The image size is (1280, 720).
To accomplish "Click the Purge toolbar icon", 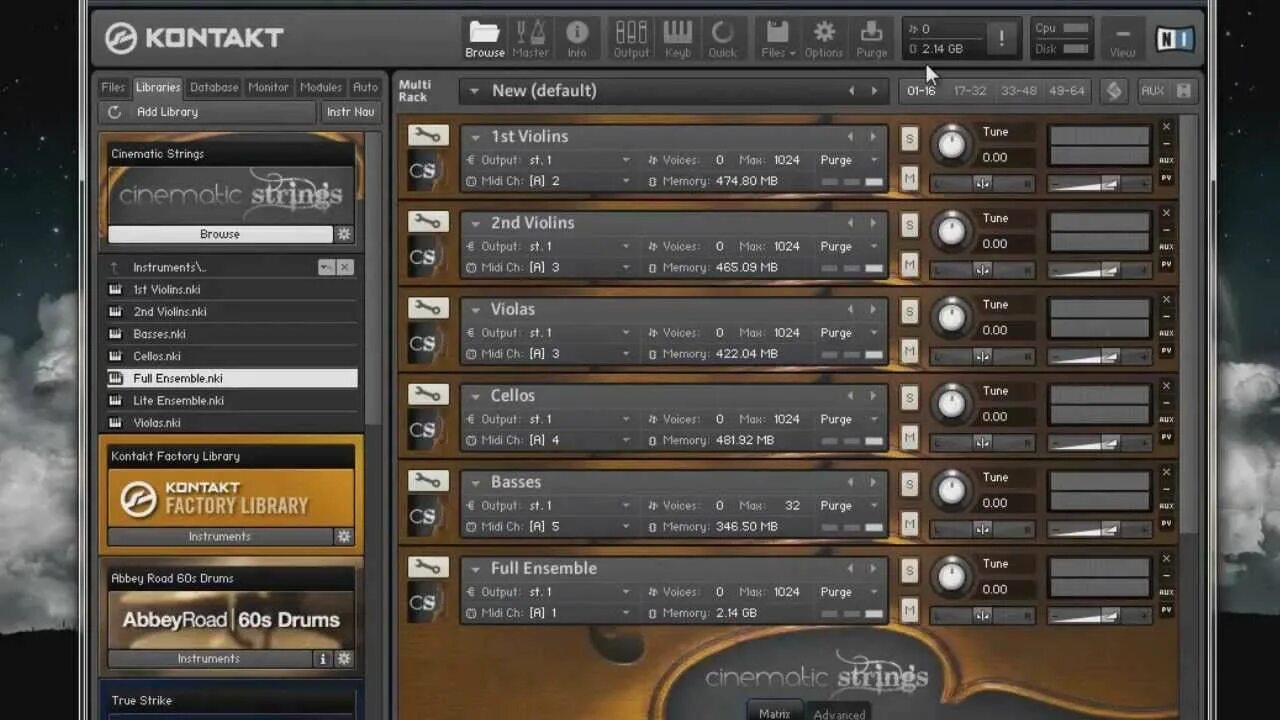I will tap(871, 39).
